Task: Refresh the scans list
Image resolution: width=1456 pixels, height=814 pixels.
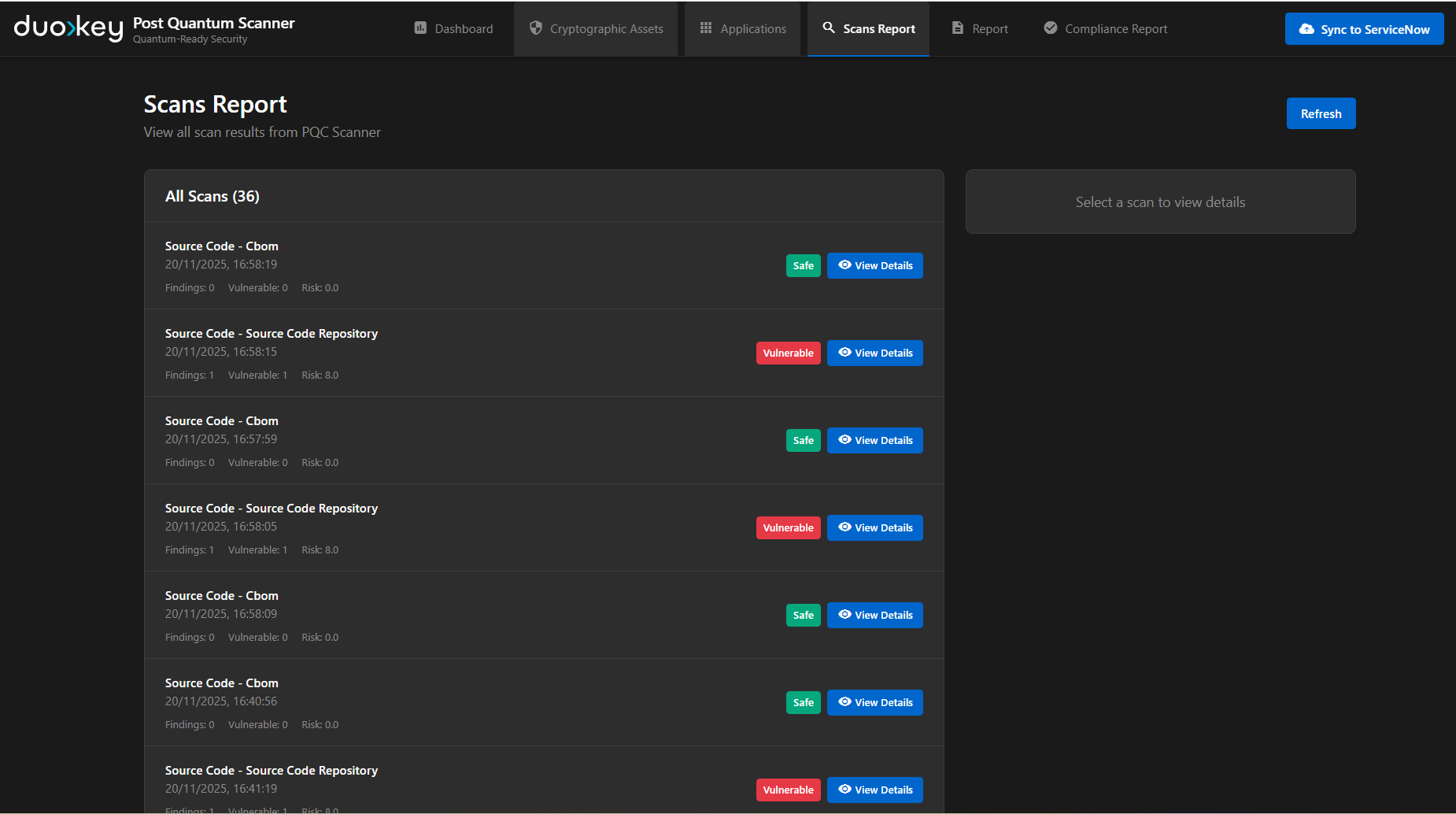Action: tap(1321, 113)
